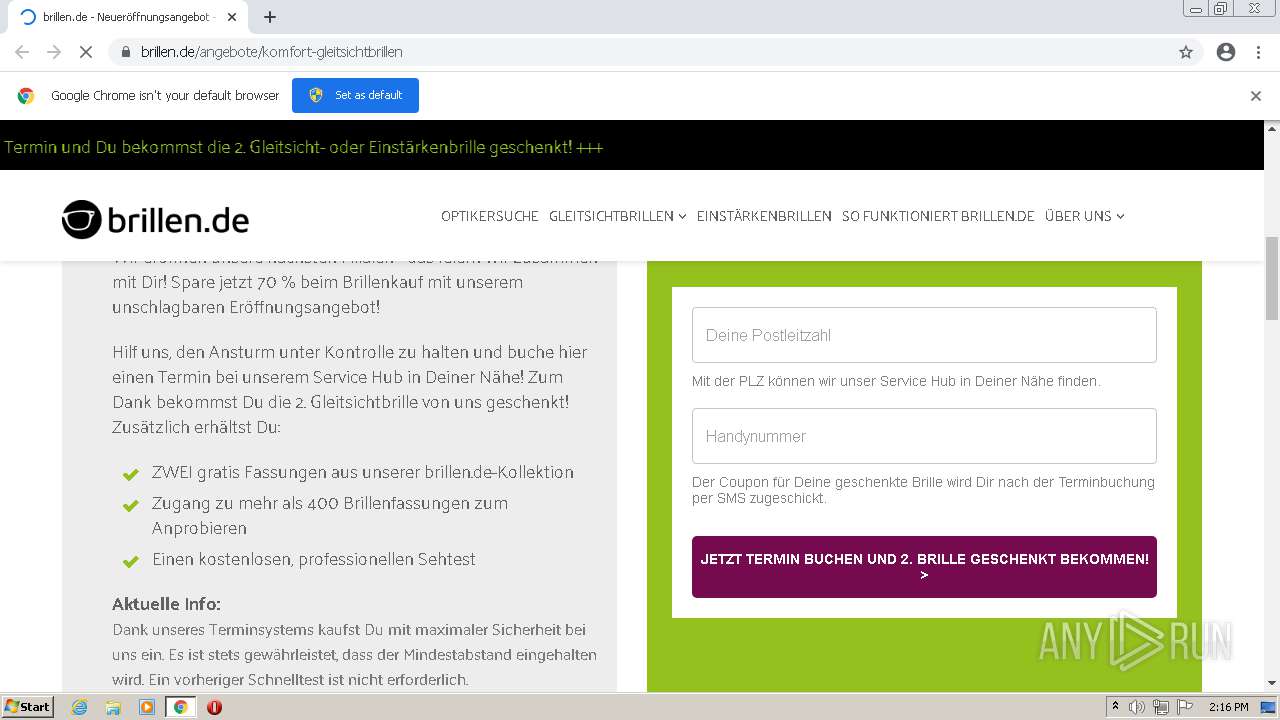Click scrollbar up arrow

tap(1272, 128)
